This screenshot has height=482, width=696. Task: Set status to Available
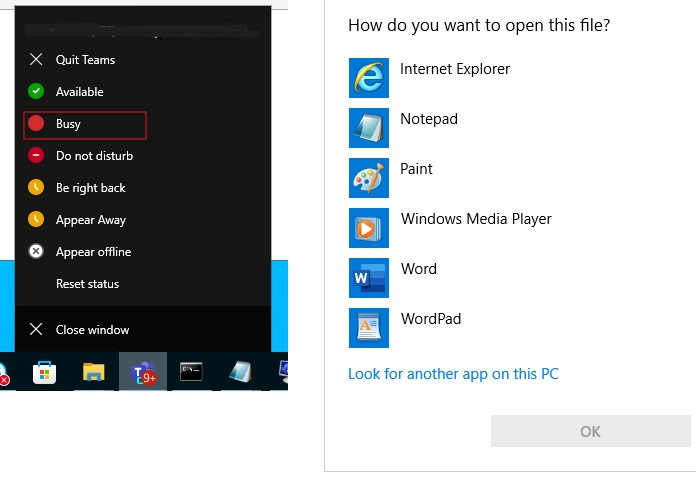[143, 91]
